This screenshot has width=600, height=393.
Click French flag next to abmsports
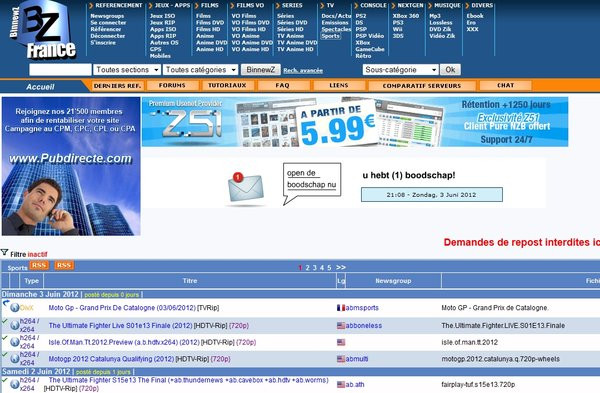coord(341,308)
